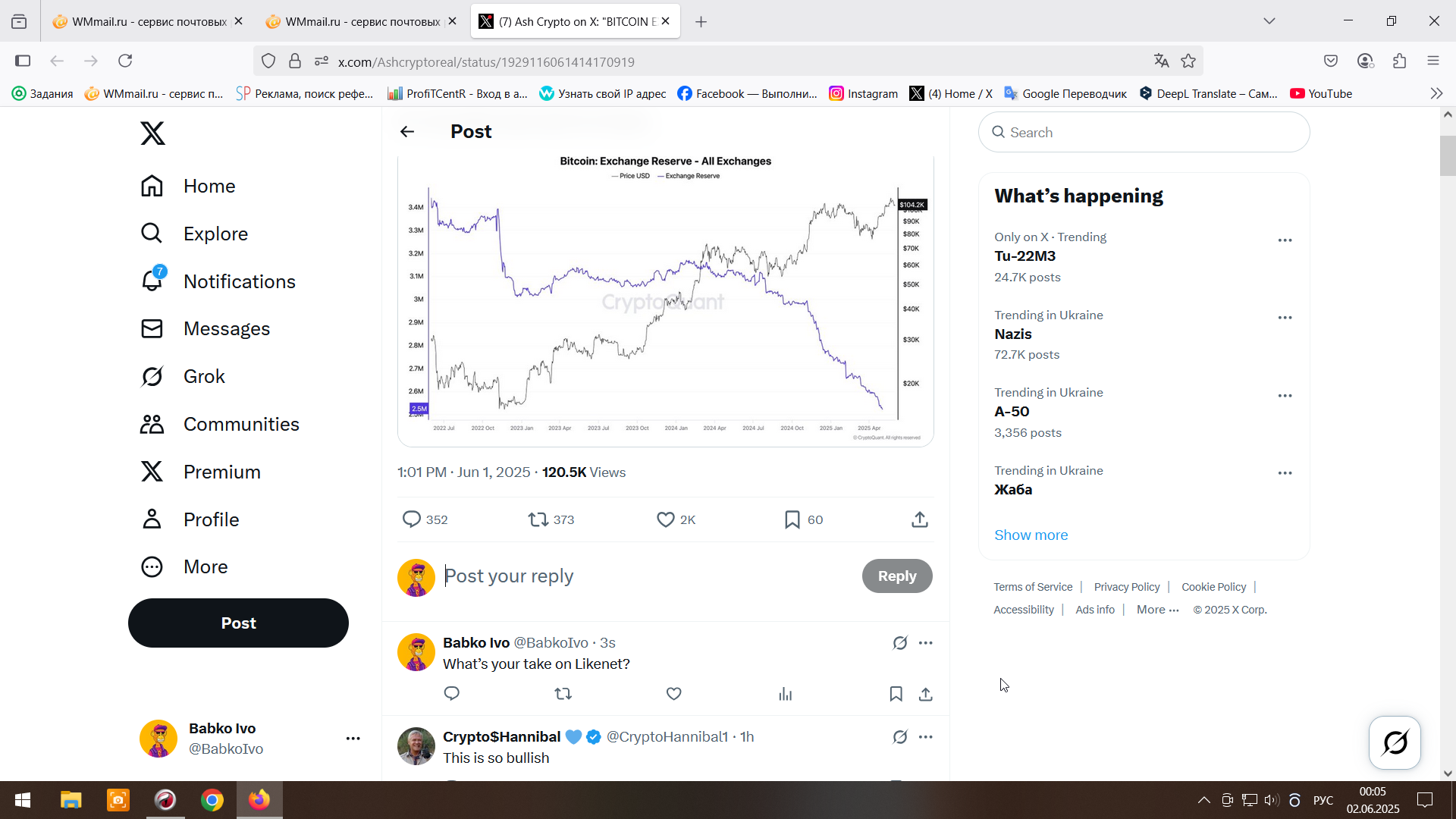Expand account menu next to Babko Ivo
Screen dimensions: 1456x819
click(353, 739)
